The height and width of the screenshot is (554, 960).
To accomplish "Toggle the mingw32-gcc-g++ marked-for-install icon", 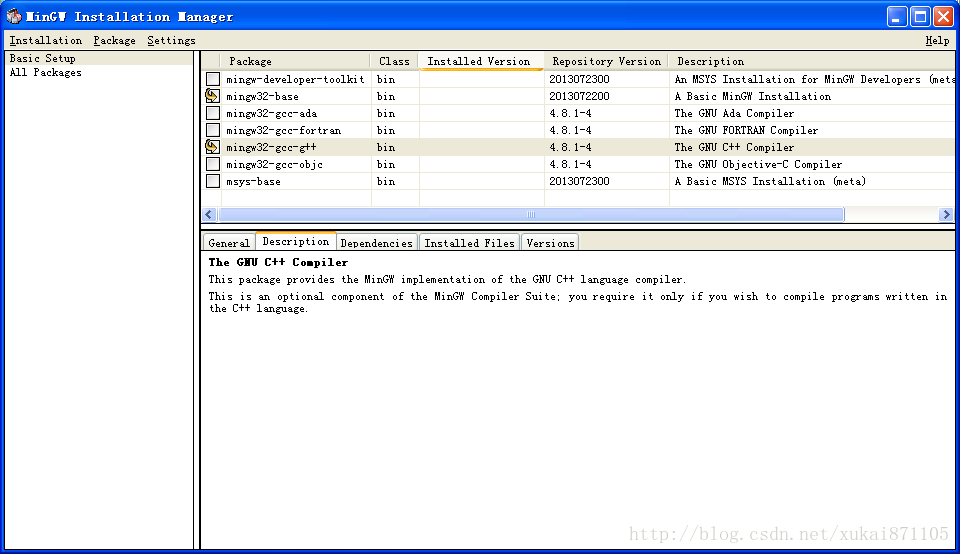I will tap(212, 147).
